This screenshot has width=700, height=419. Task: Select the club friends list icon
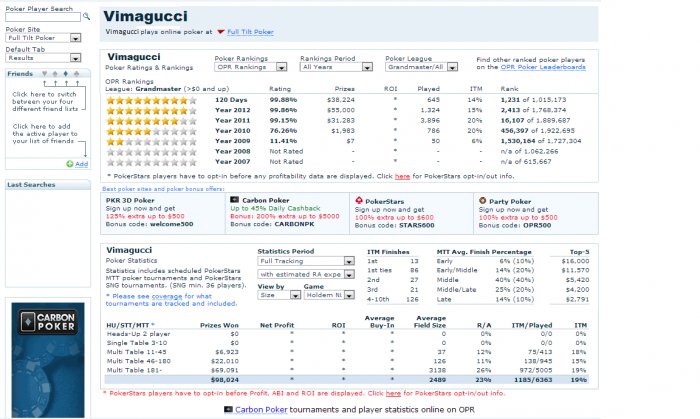pos(76,74)
